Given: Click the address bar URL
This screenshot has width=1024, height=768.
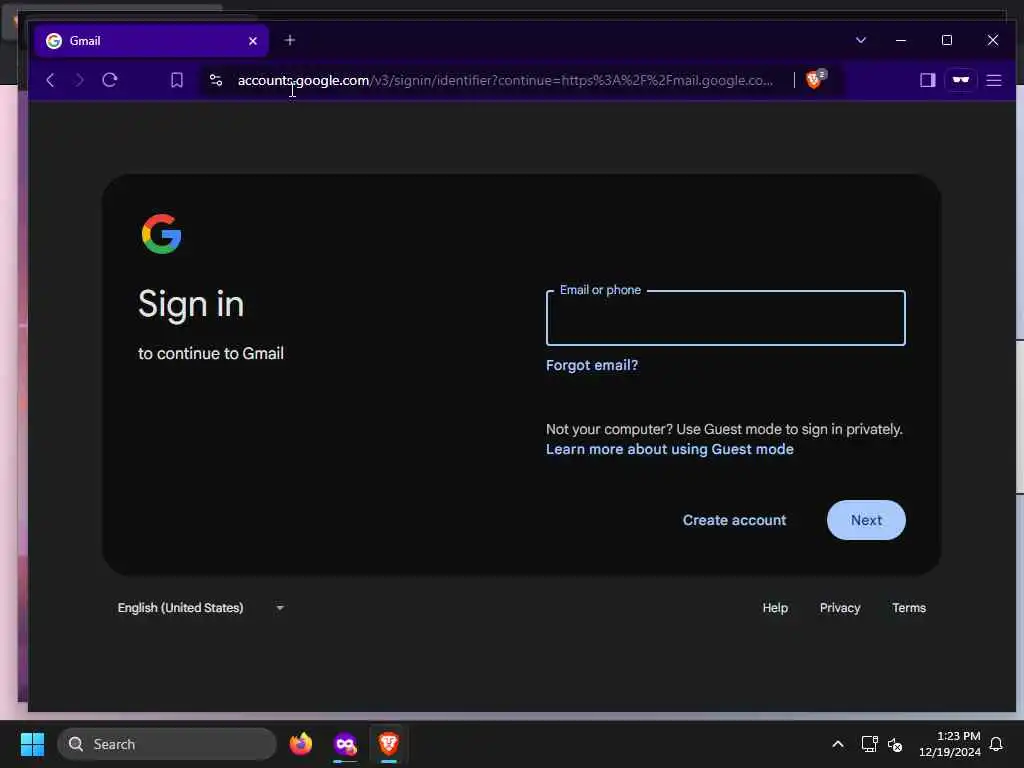Looking at the screenshot, I should click(505, 80).
